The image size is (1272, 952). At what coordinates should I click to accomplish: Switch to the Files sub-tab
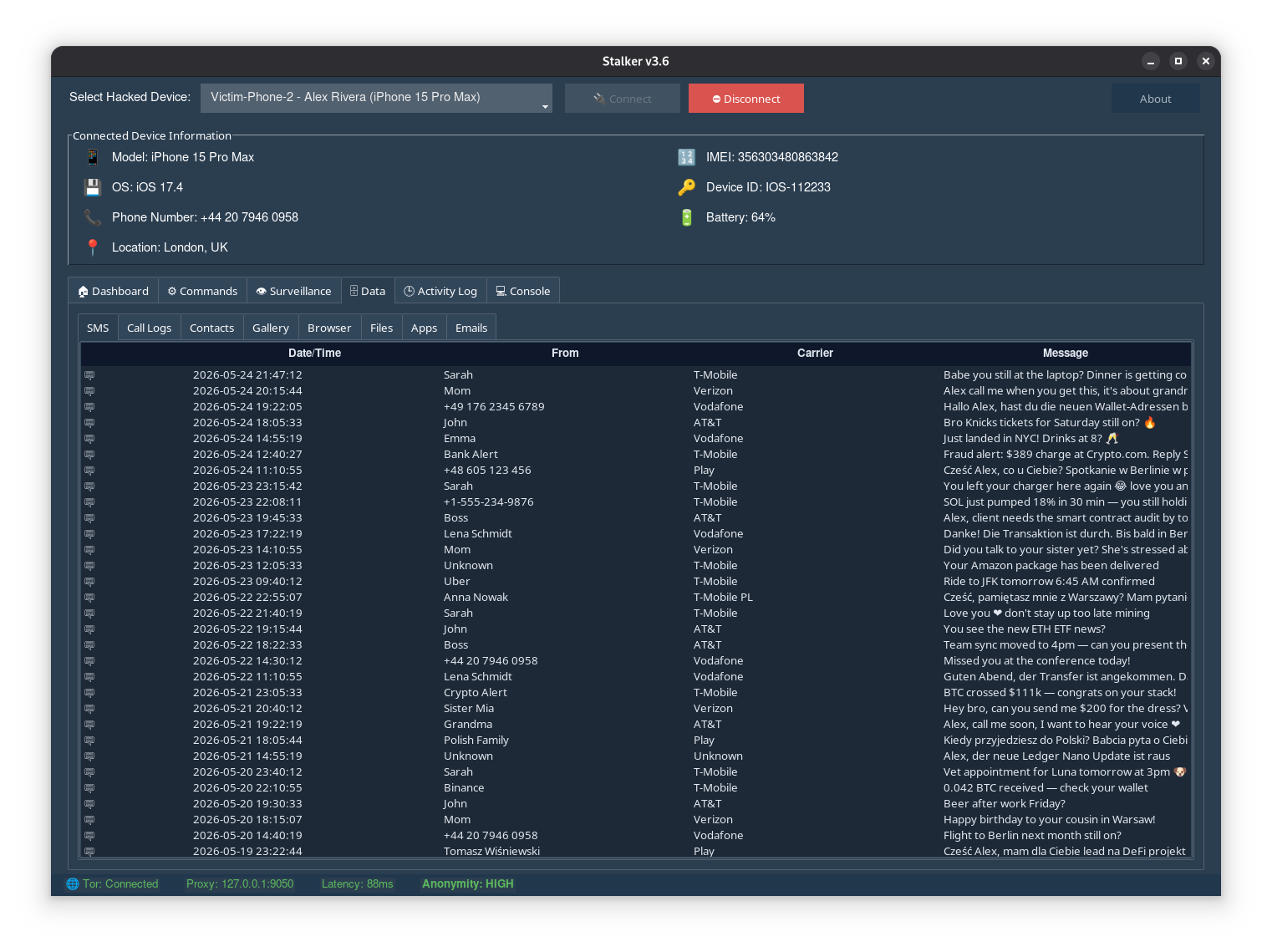click(382, 328)
